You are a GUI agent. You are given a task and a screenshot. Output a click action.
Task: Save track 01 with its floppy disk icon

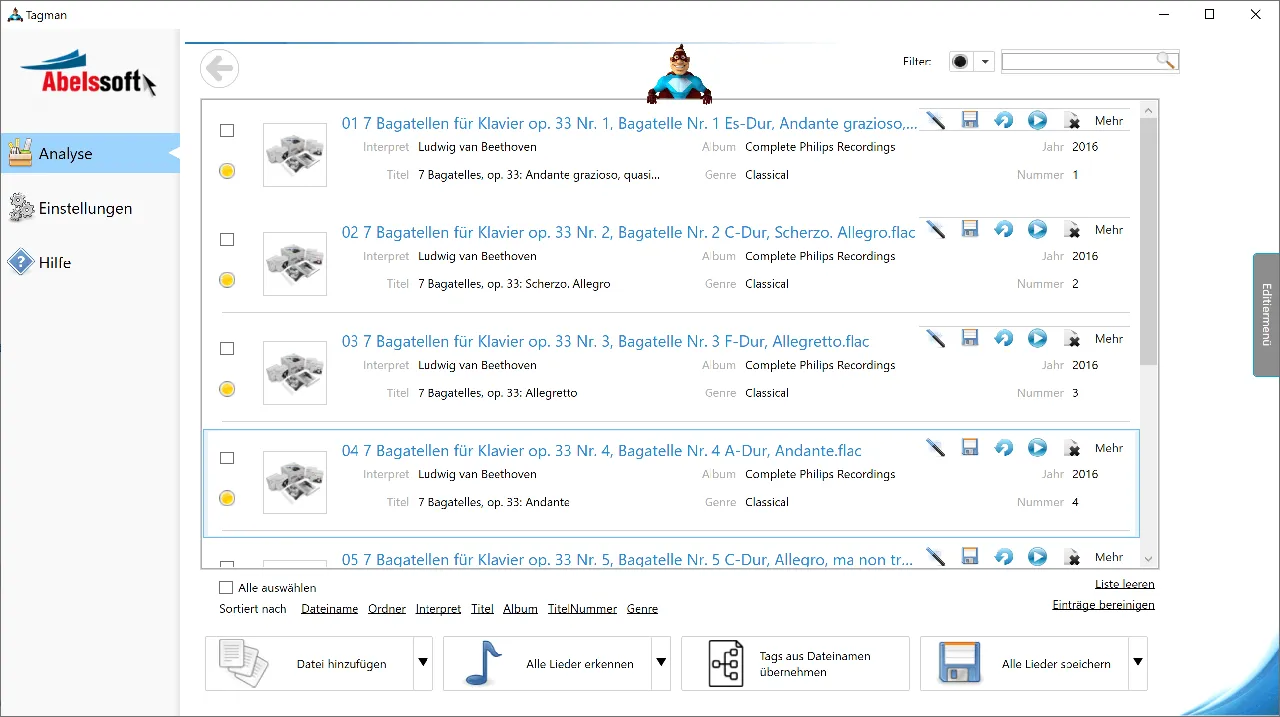(x=969, y=120)
